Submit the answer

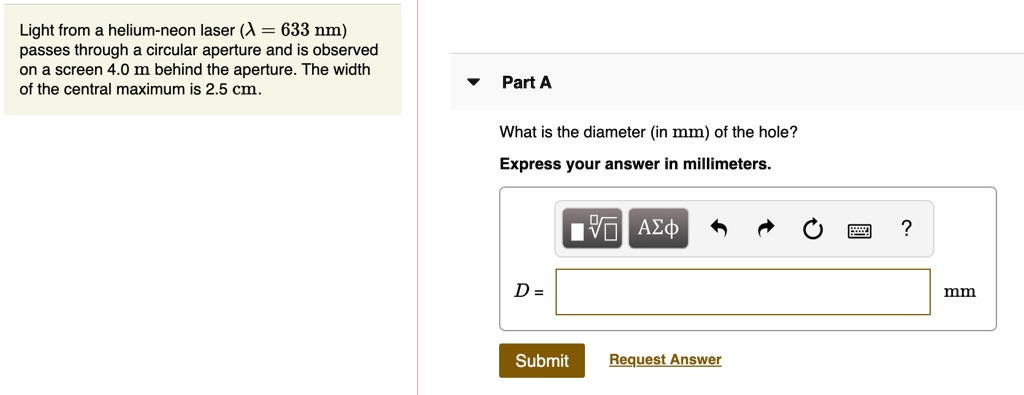542,360
